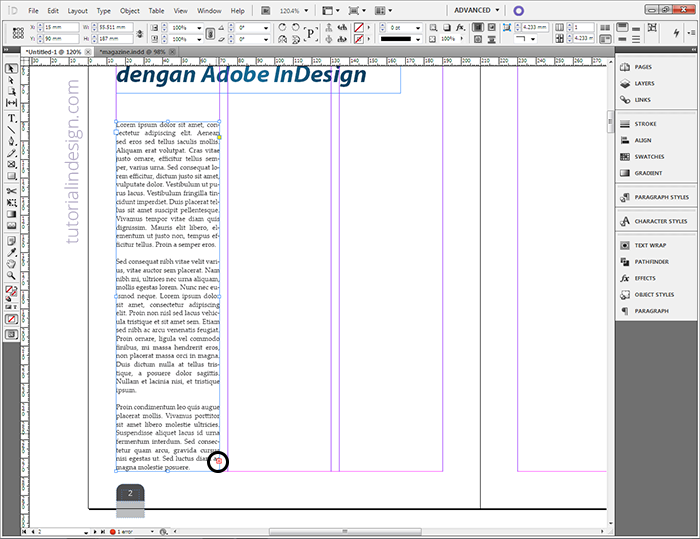Select the Pen tool
The height and width of the screenshot is (539, 700).
[11, 142]
